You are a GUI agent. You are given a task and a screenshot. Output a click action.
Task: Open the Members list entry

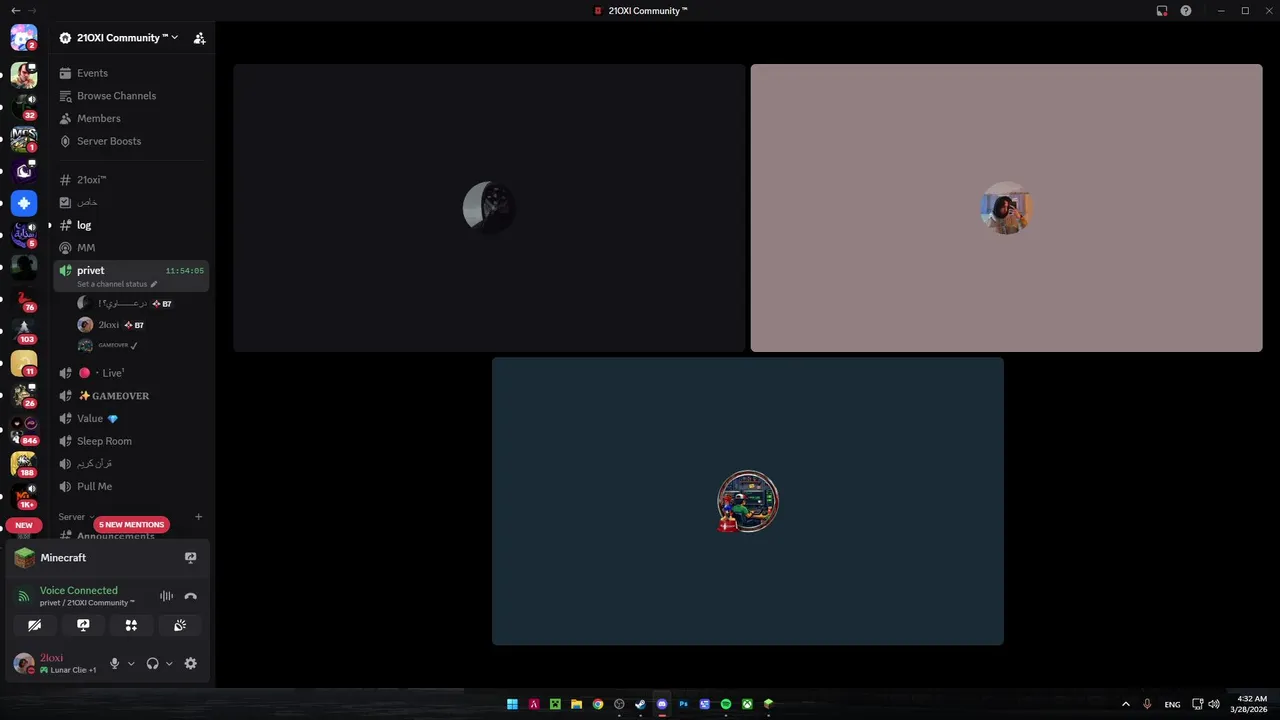pyautogui.click(x=131, y=118)
